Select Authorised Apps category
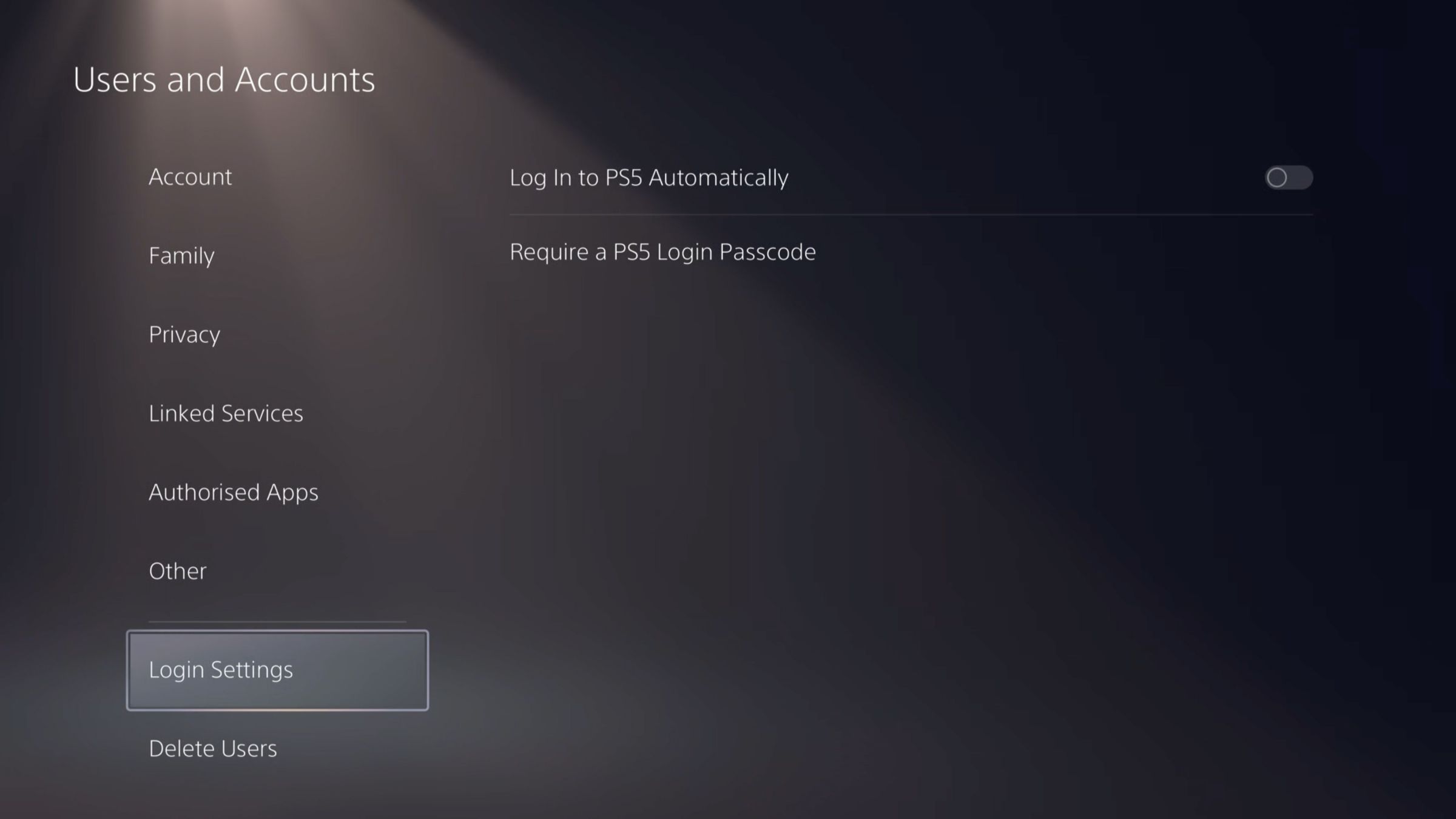 point(233,491)
